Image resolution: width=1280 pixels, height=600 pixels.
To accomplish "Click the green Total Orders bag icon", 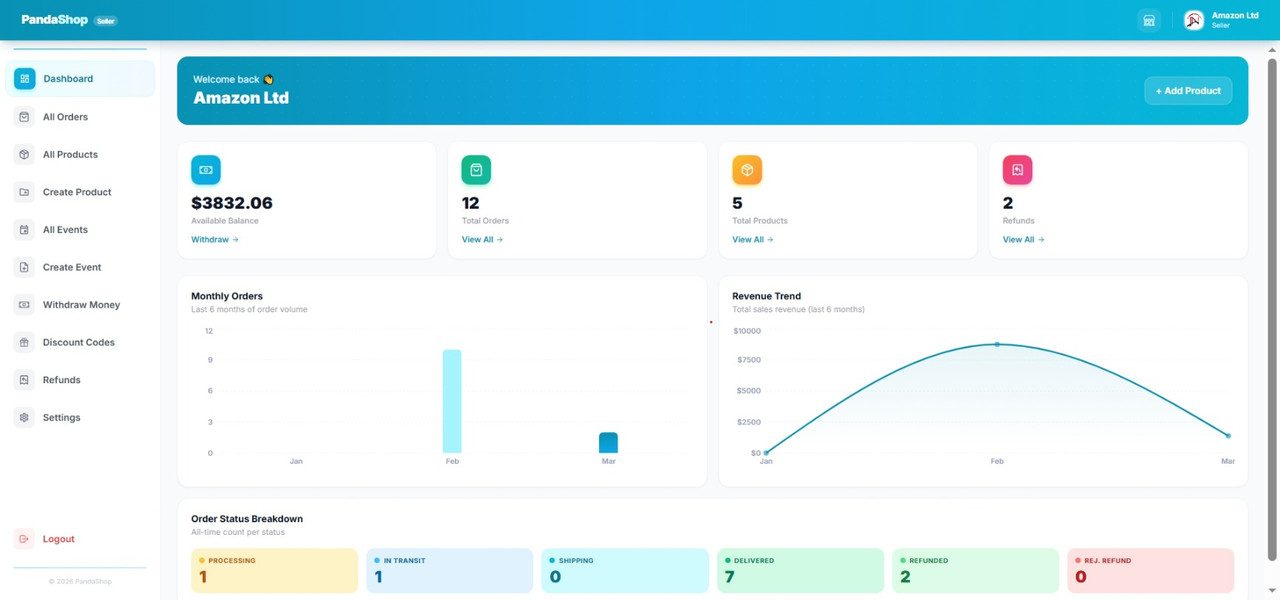I will (x=476, y=170).
